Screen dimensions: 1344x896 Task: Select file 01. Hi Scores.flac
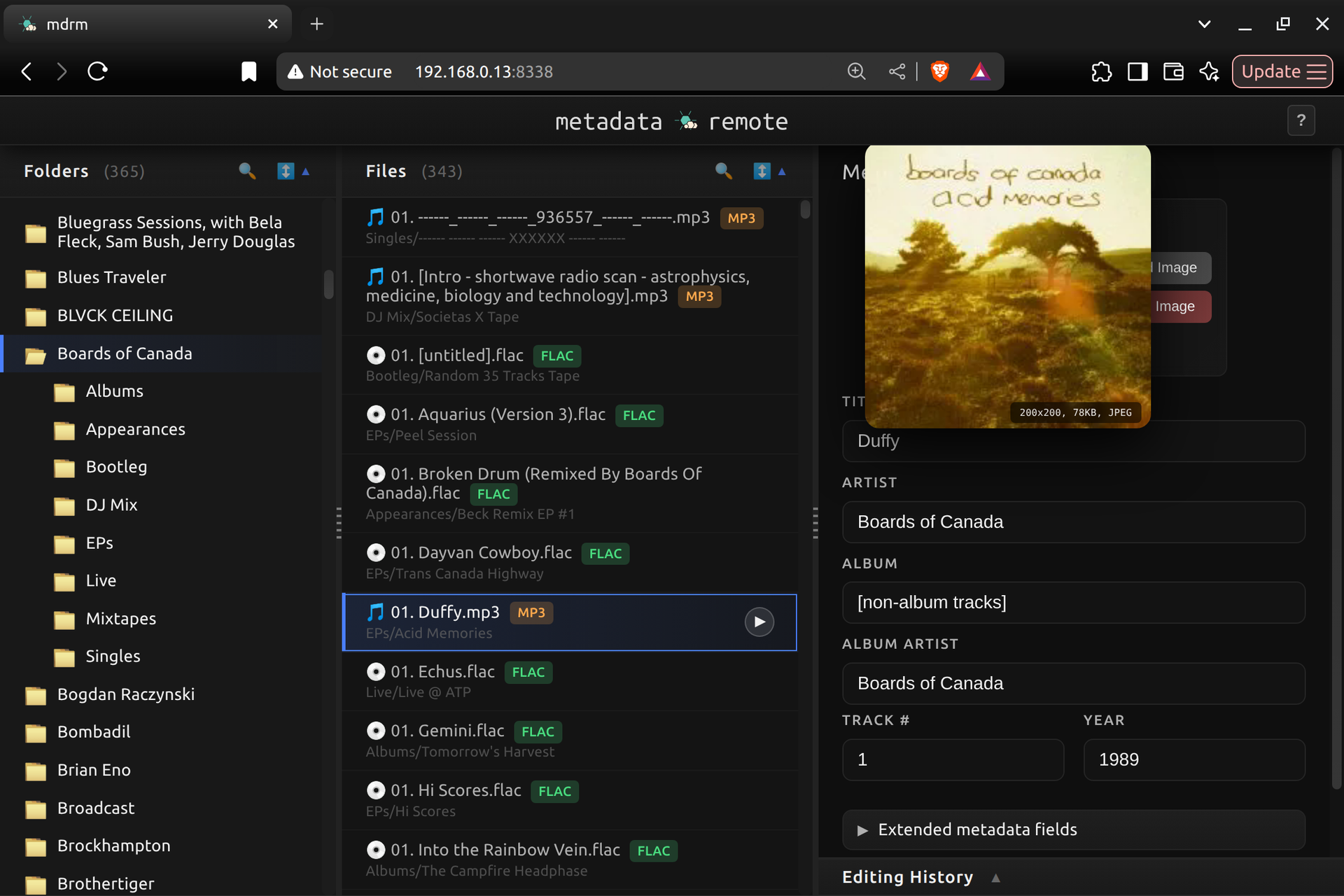569,800
